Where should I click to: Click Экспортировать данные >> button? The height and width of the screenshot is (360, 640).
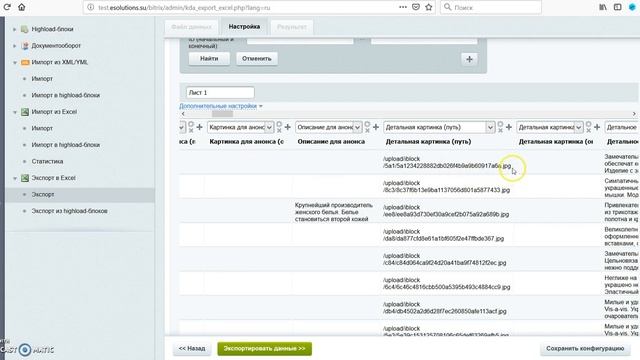point(264,349)
